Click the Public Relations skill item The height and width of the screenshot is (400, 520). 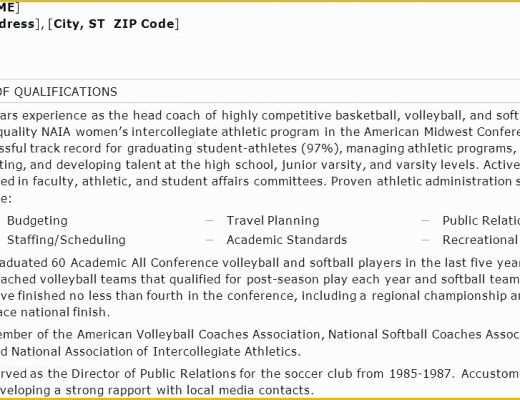pyautogui.click(x=481, y=221)
